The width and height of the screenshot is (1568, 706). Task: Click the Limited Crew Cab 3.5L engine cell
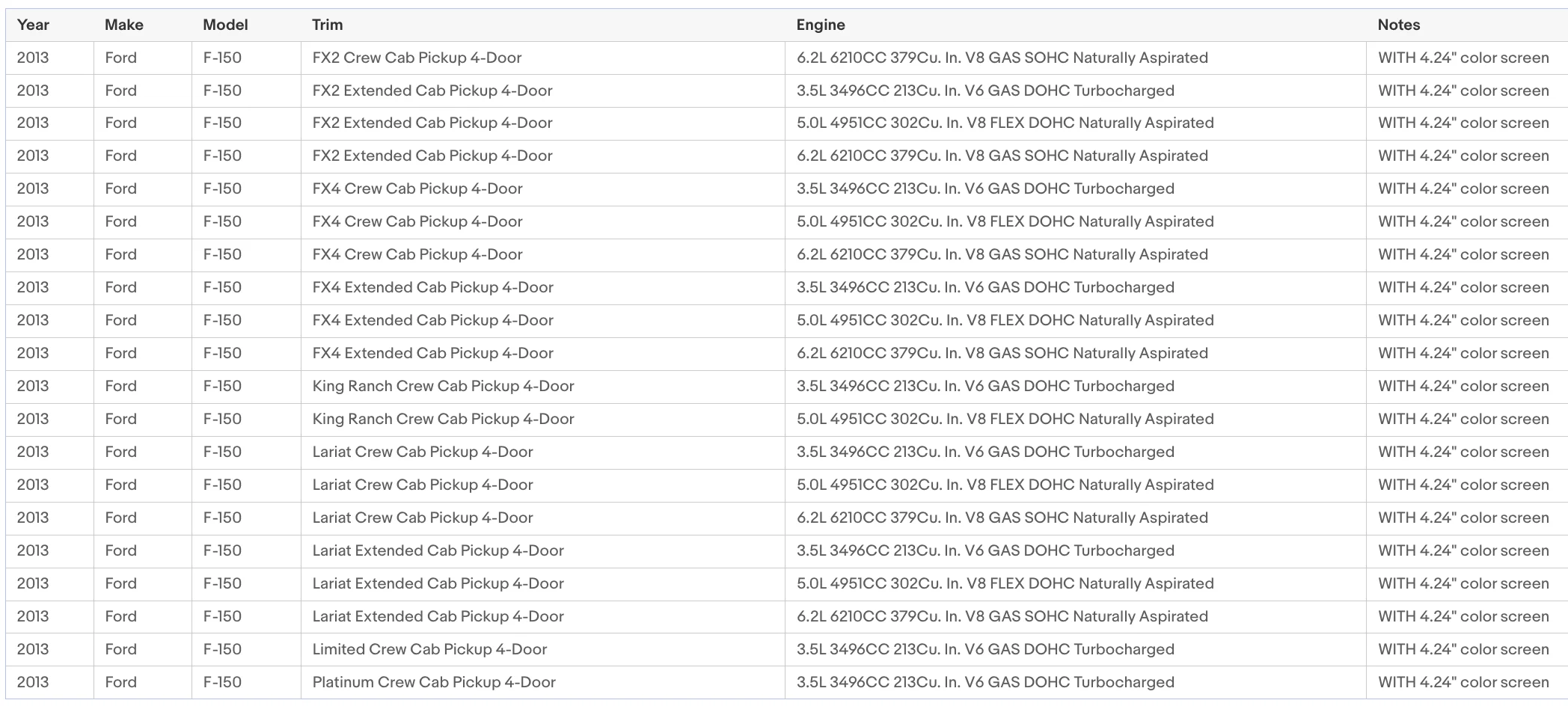click(1075, 649)
